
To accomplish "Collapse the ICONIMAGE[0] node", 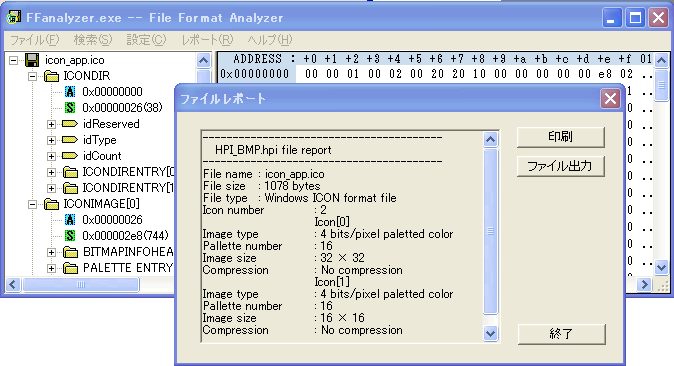I will click(33, 204).
